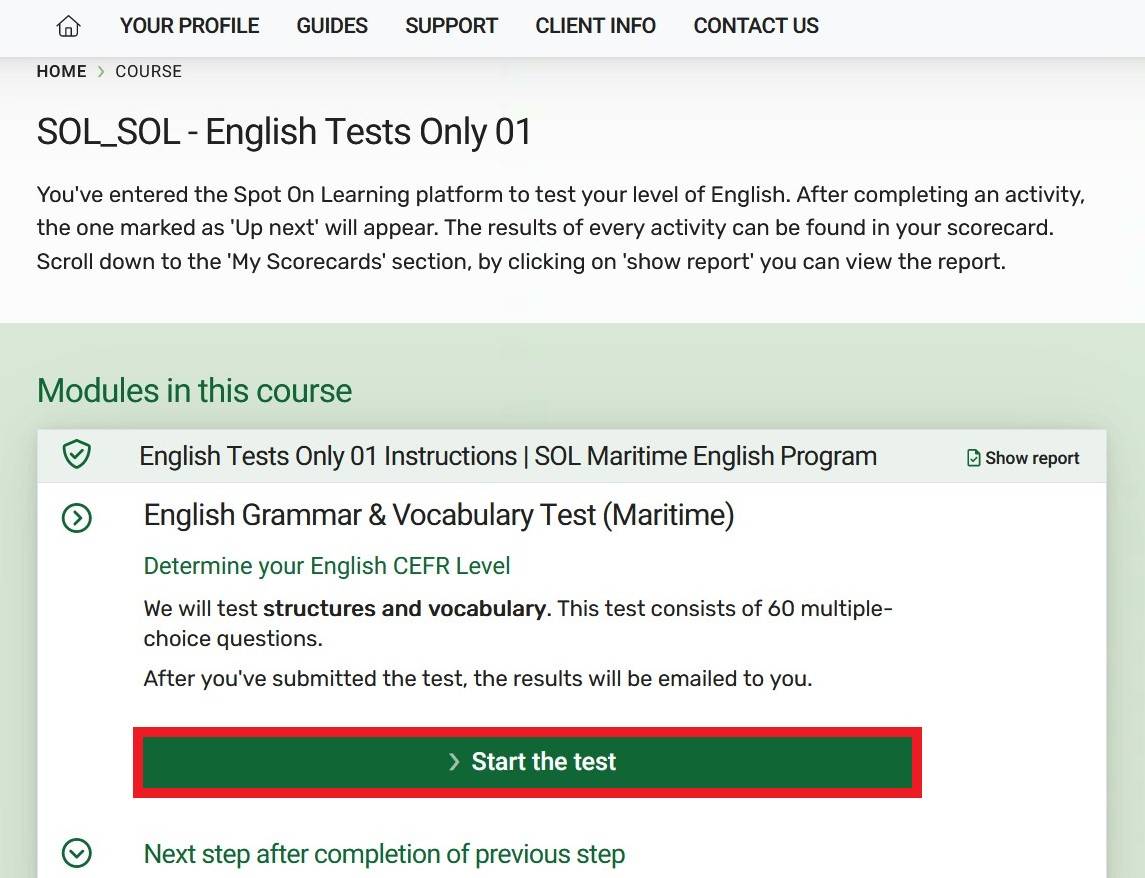Open the CLIENT INFO menu item
This screenshot has height=878, width=1145.
click(595, 26)
